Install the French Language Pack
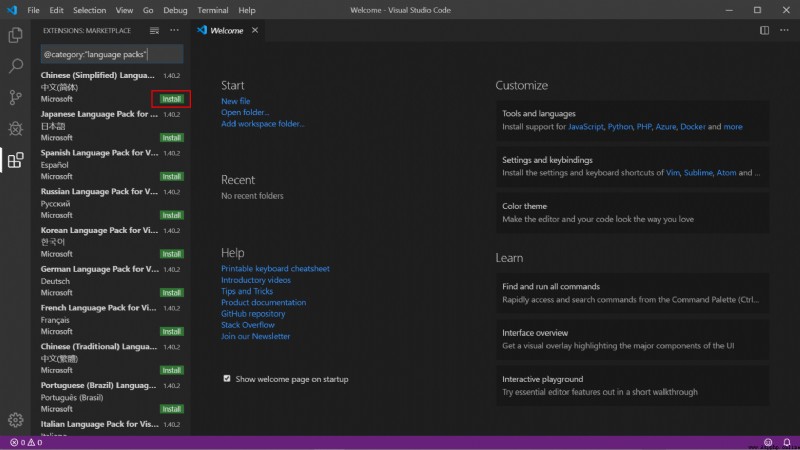 (x=171, y=332)
